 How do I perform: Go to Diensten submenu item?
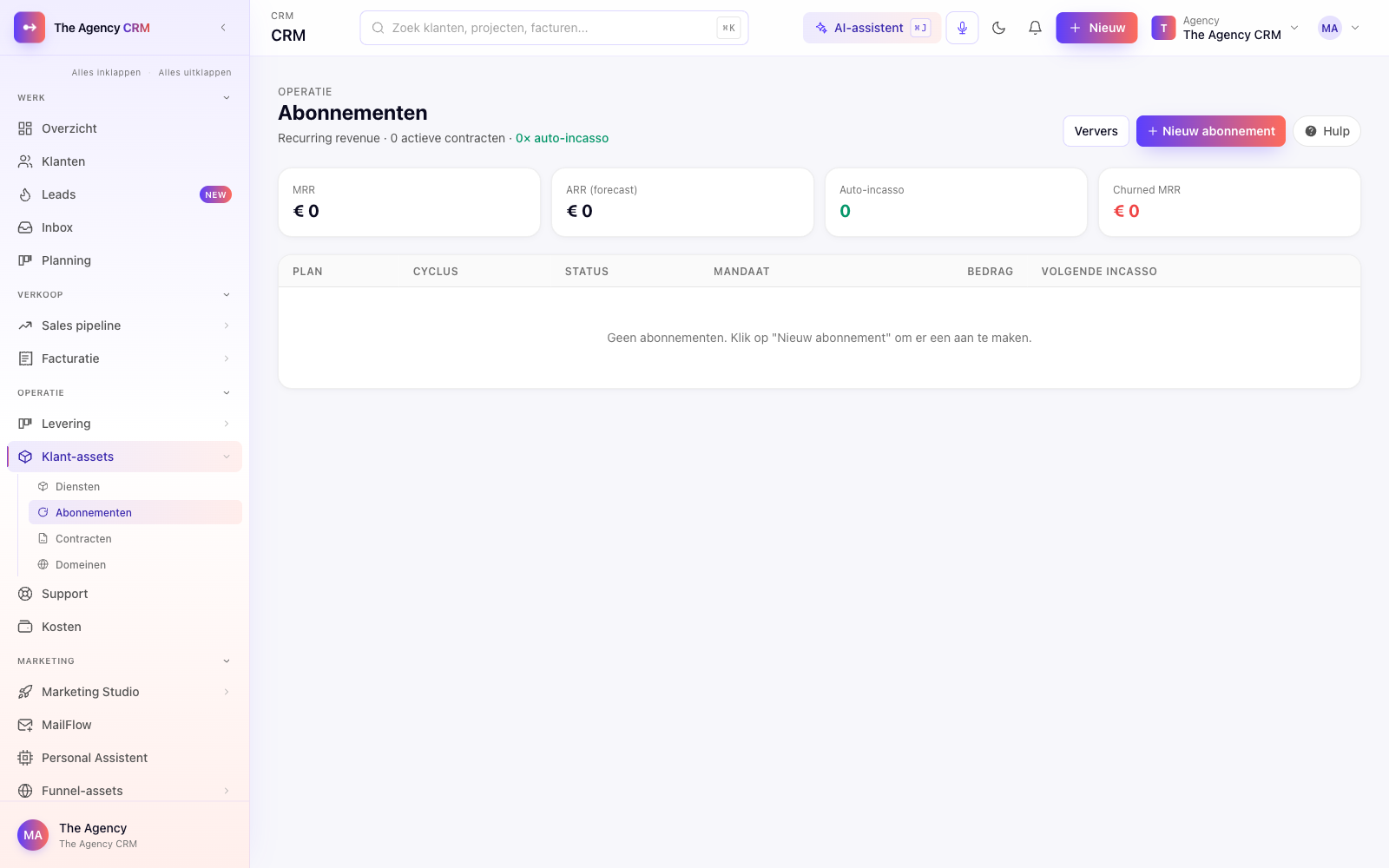pyautogui.click(x=135, y=486)
